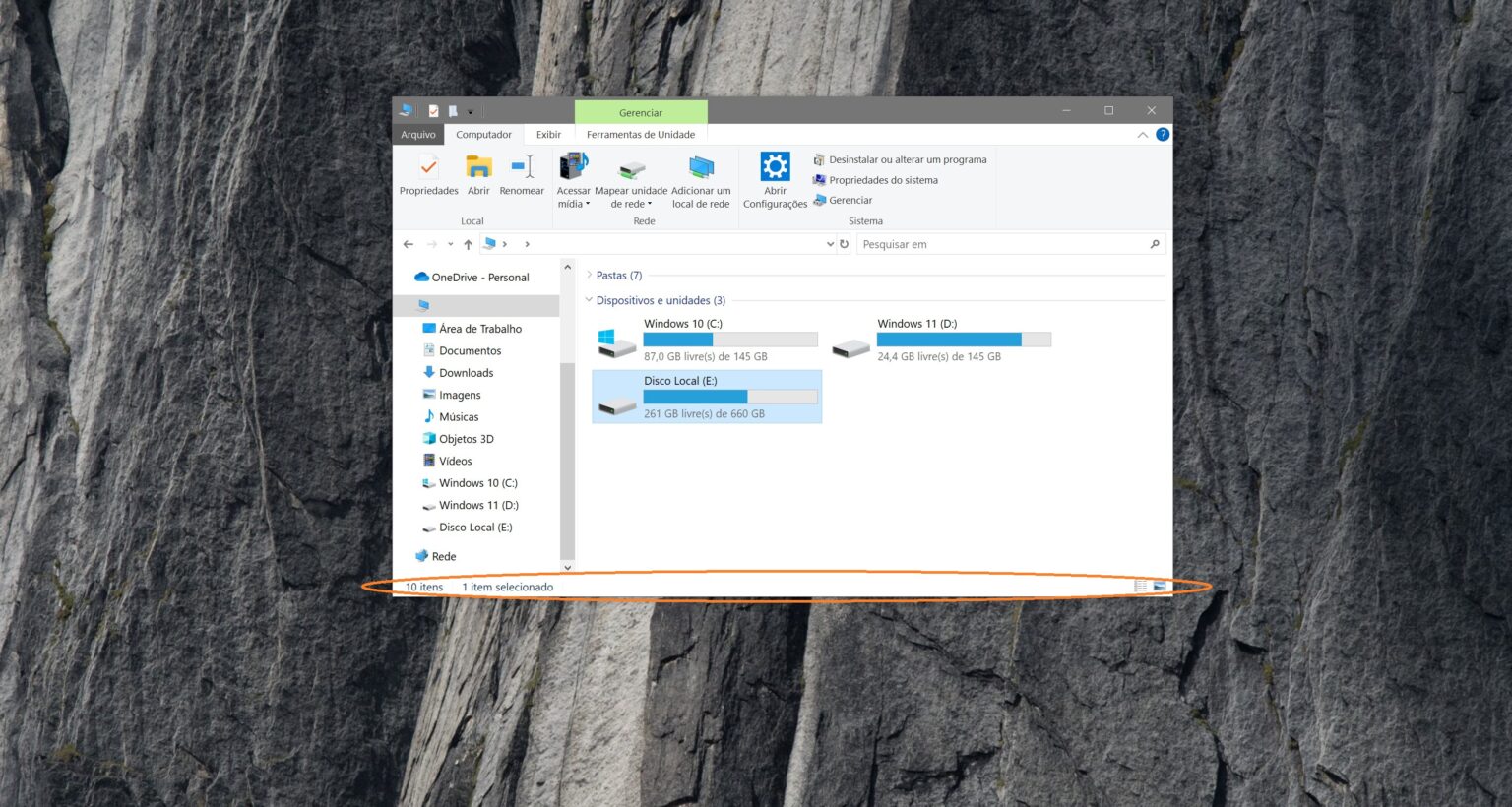Click the Gerenciar command
Viewport: 1512px width, 807px height.
coord(850,200)
